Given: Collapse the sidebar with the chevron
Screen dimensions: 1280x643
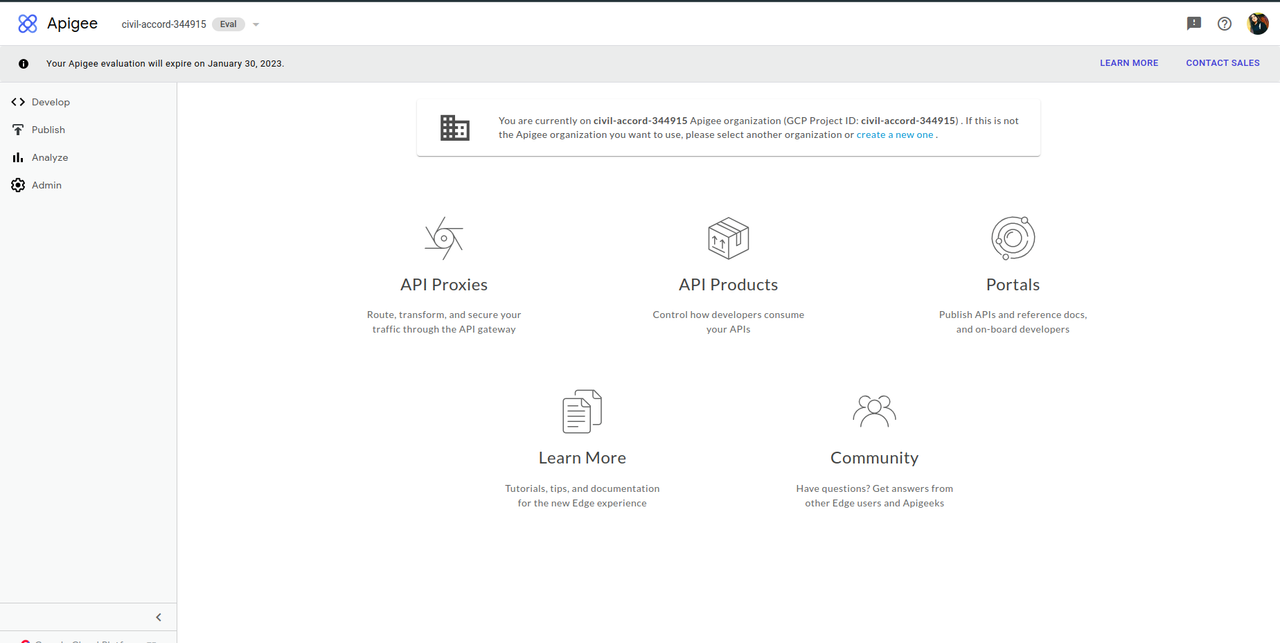Looking at the screenshot, I should tap(158, 617).
